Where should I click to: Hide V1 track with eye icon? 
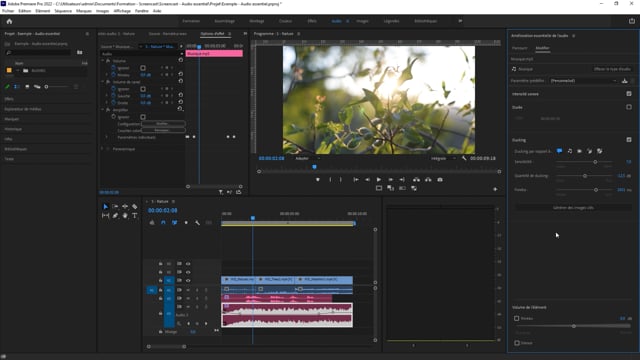188,280
